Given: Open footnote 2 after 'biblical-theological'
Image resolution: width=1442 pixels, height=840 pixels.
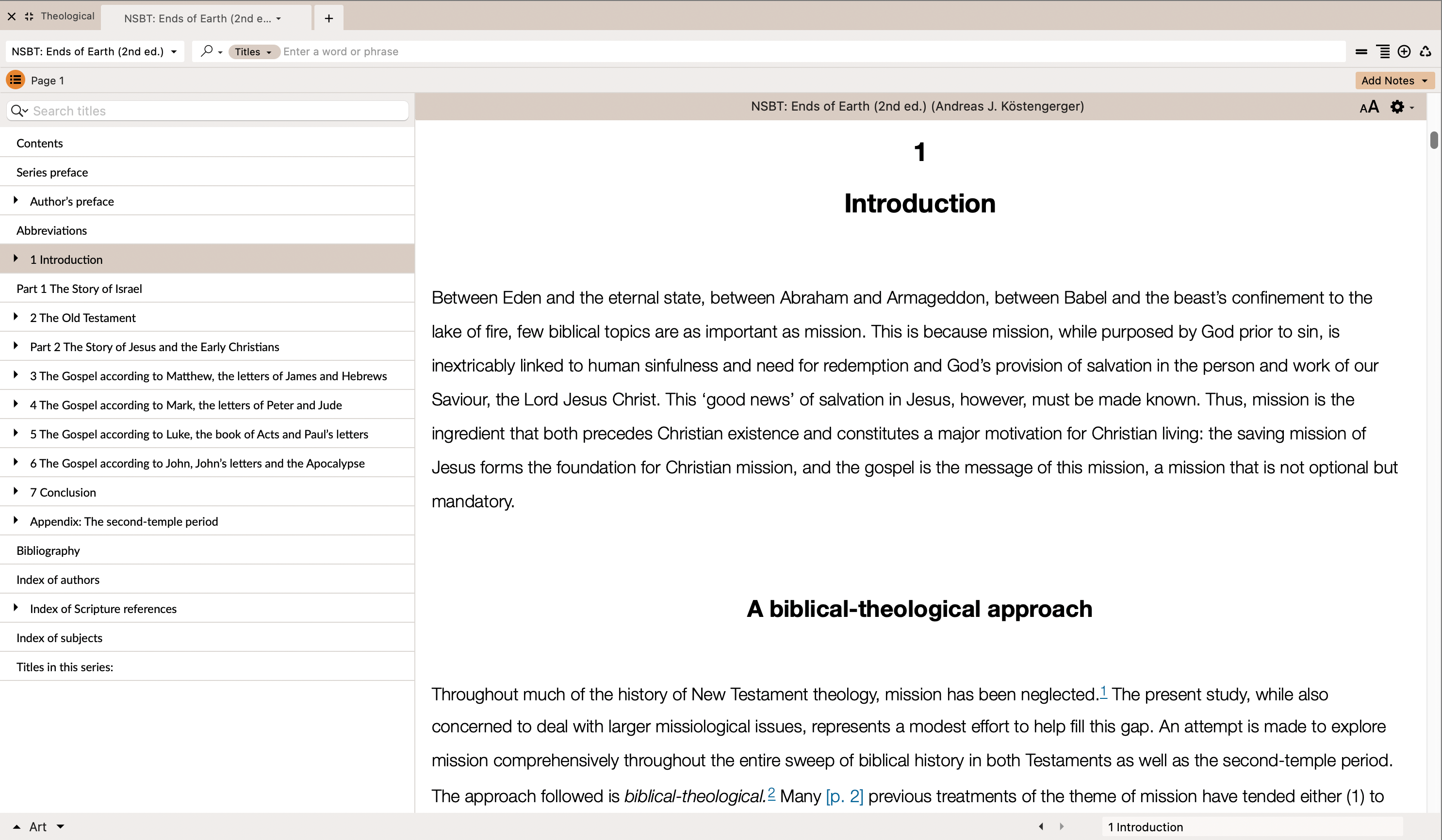Looking at the screenshot, I should [x=771, y=792].
